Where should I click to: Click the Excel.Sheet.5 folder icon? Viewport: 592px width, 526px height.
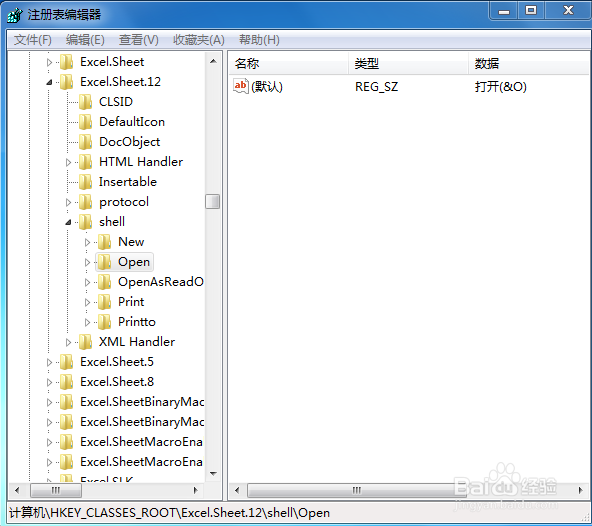click(x=66, y=362)
